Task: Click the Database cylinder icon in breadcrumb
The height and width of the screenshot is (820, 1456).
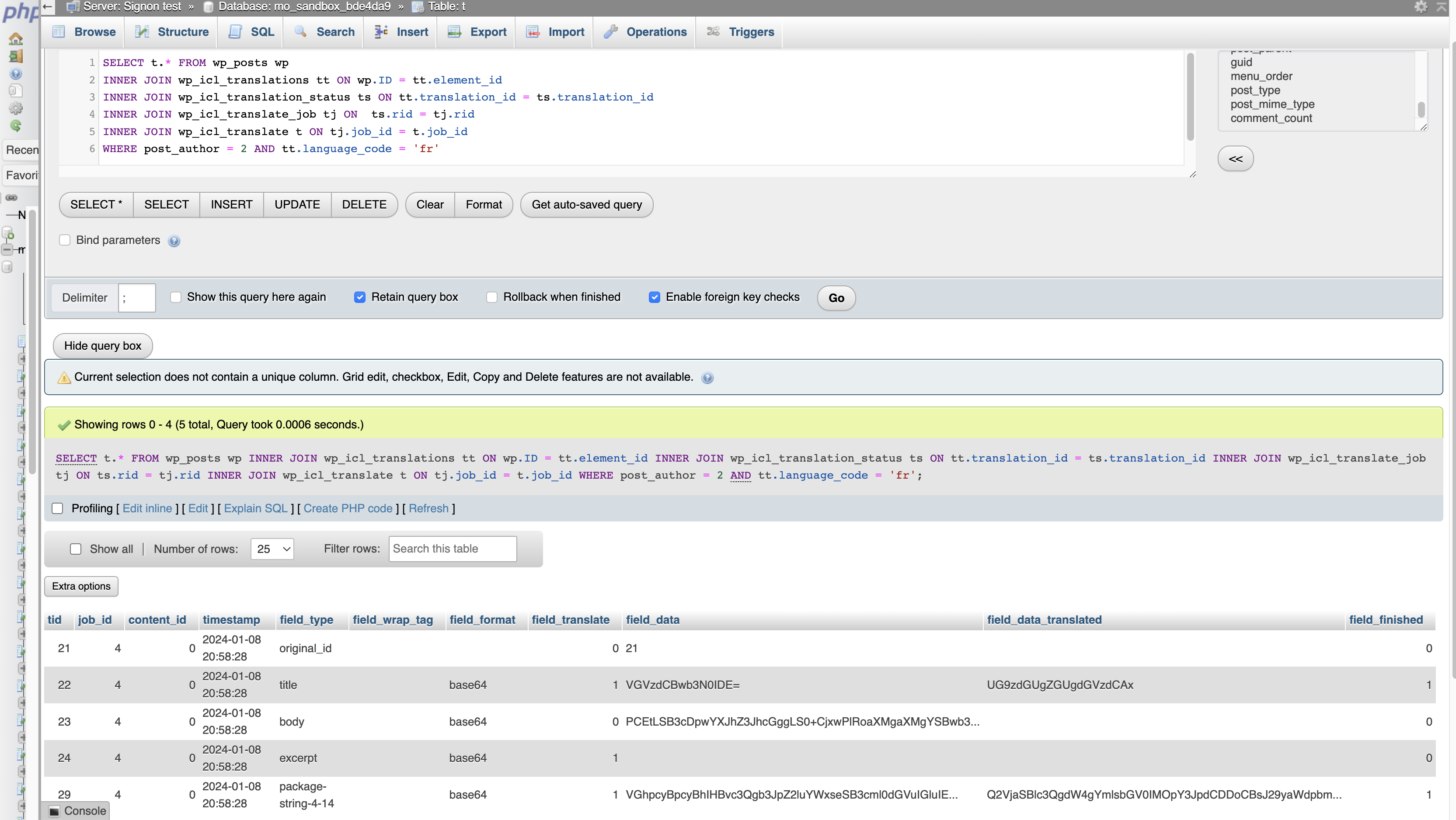Action: tap(208, 7)
